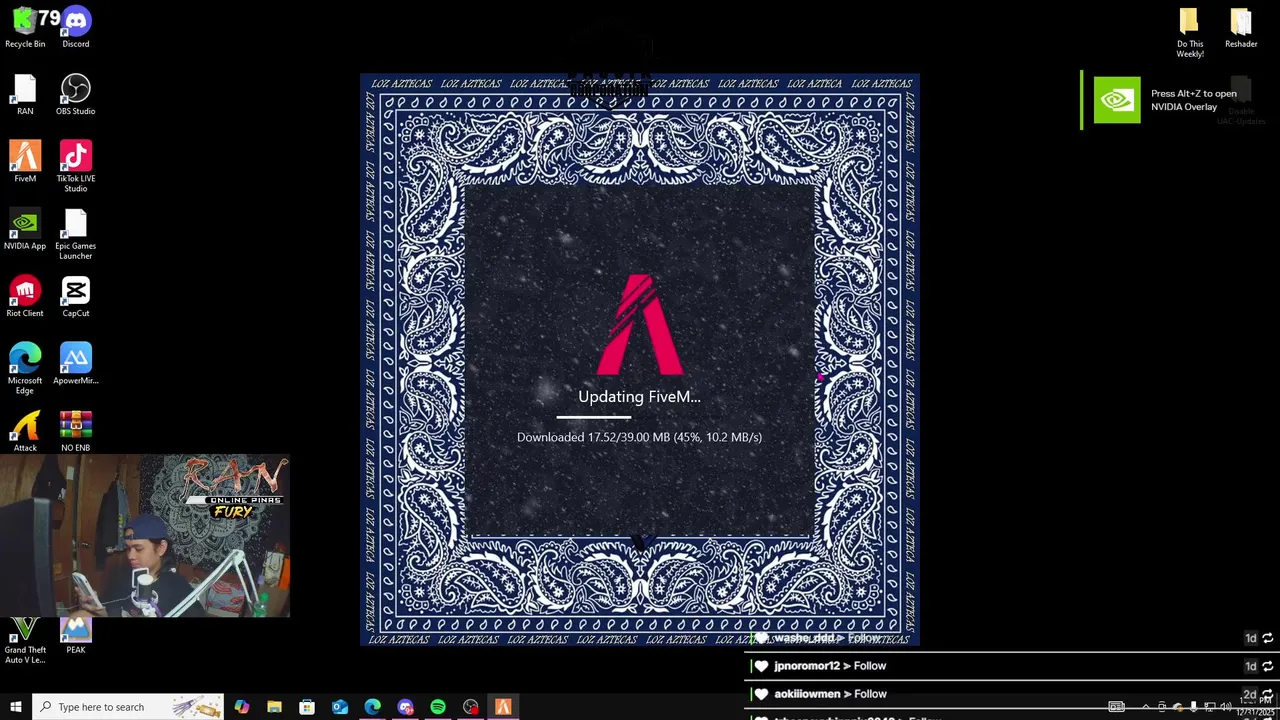Select the ApowerMirror desktop shortcut
1280x720 pixels.
point(76,364)
